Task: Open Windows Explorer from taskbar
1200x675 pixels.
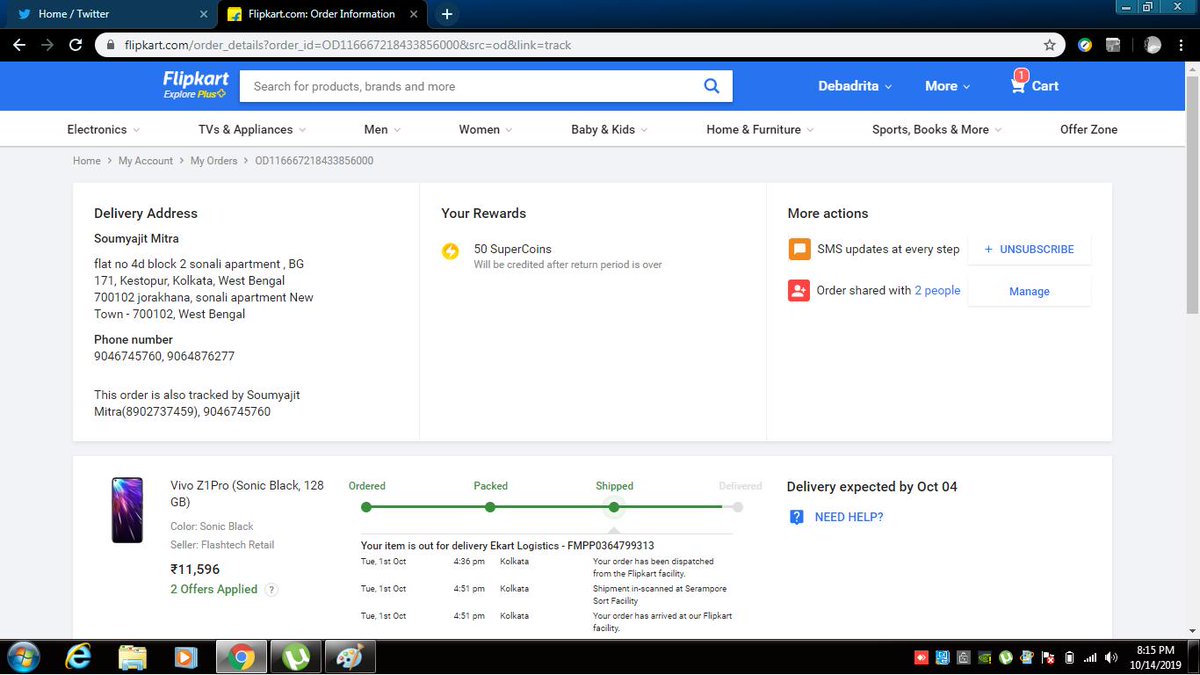Action: [x=133, y=658]
